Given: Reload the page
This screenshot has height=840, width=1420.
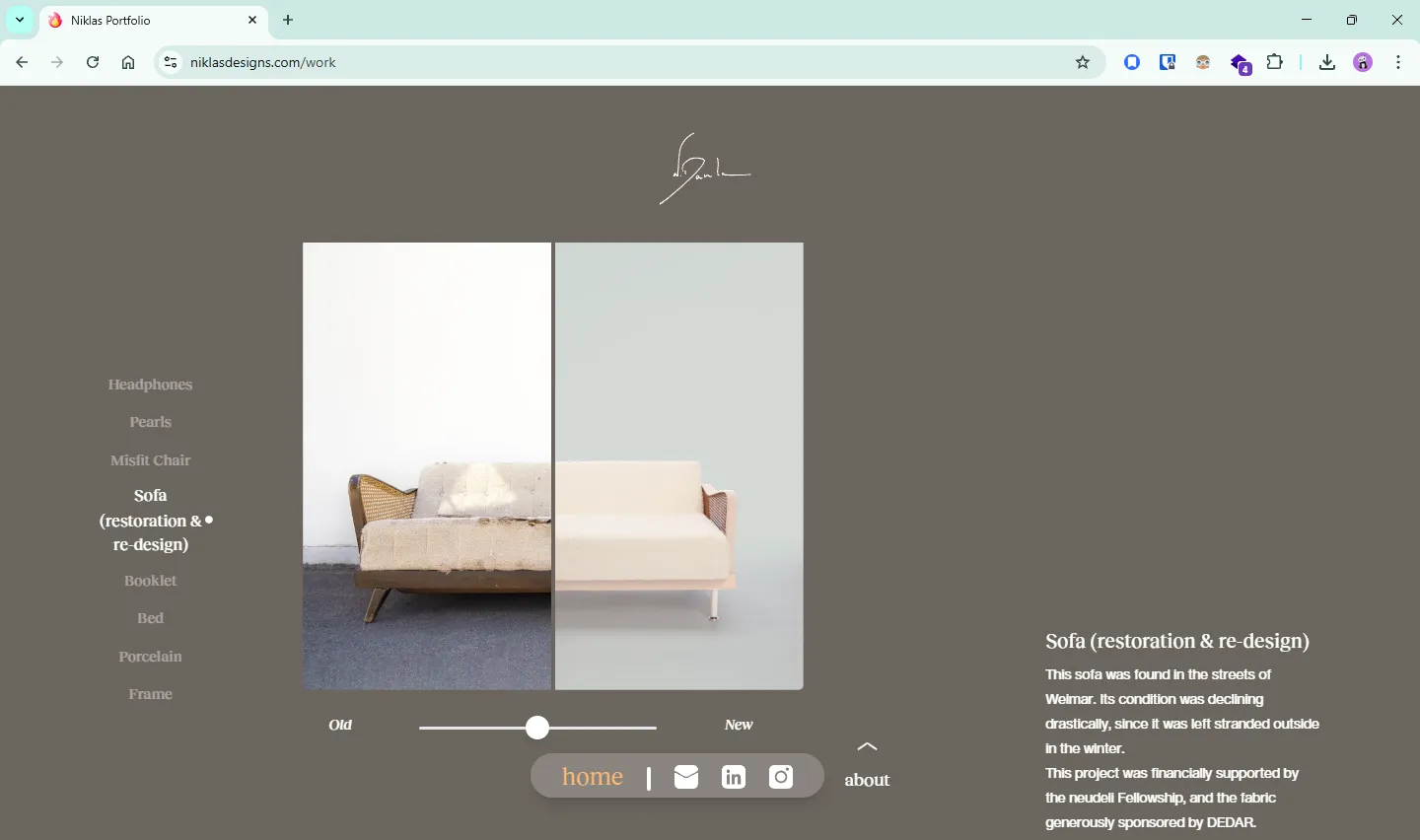Looking at the screenshot, I should 93,62.
